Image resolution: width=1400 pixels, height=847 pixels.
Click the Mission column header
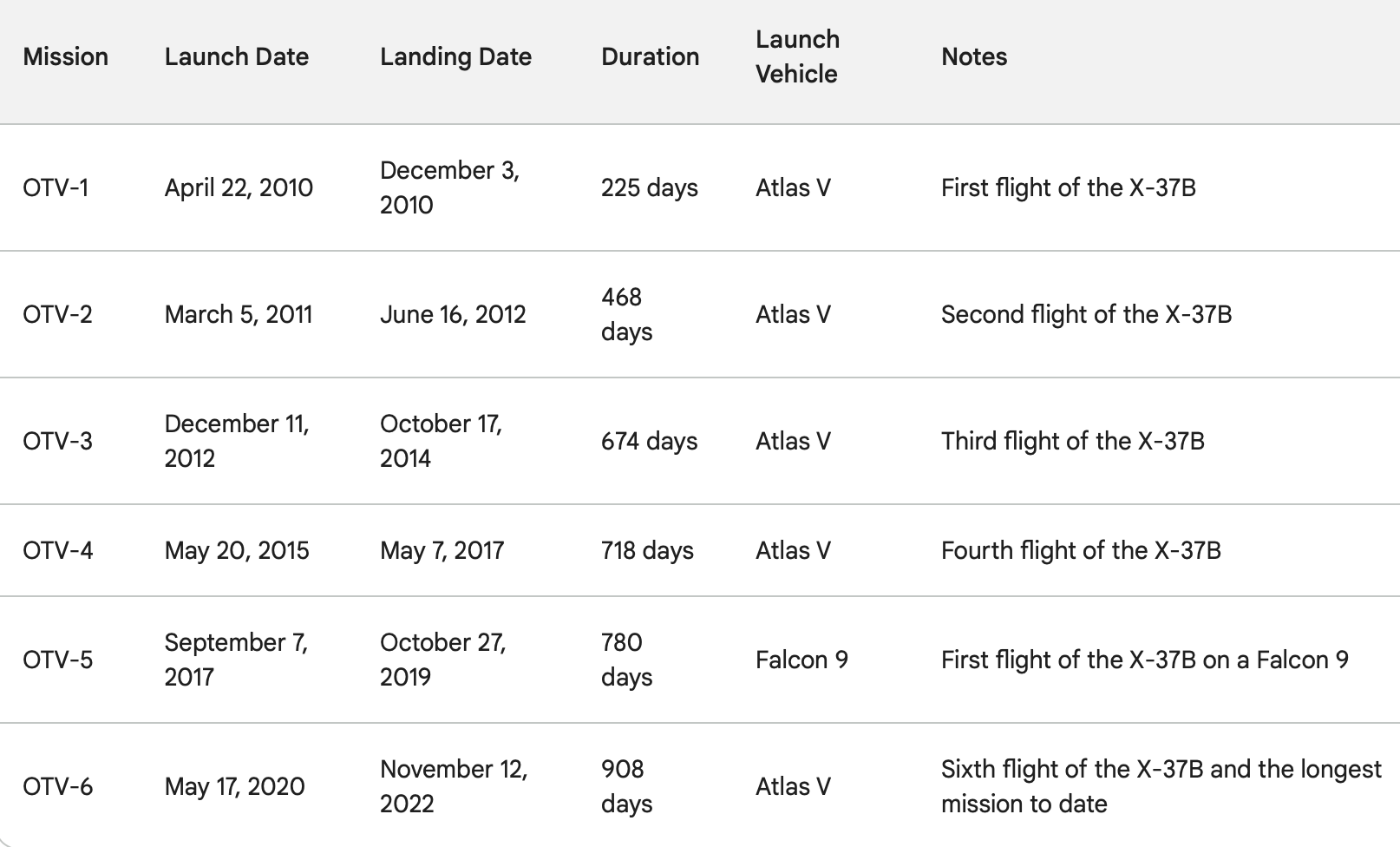(66, 57)
